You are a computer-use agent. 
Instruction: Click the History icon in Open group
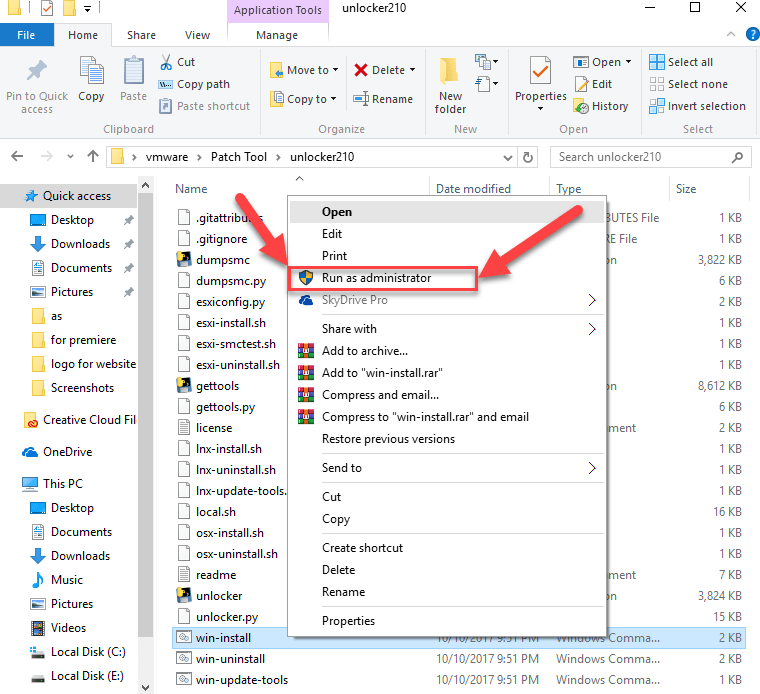(582, 106)
